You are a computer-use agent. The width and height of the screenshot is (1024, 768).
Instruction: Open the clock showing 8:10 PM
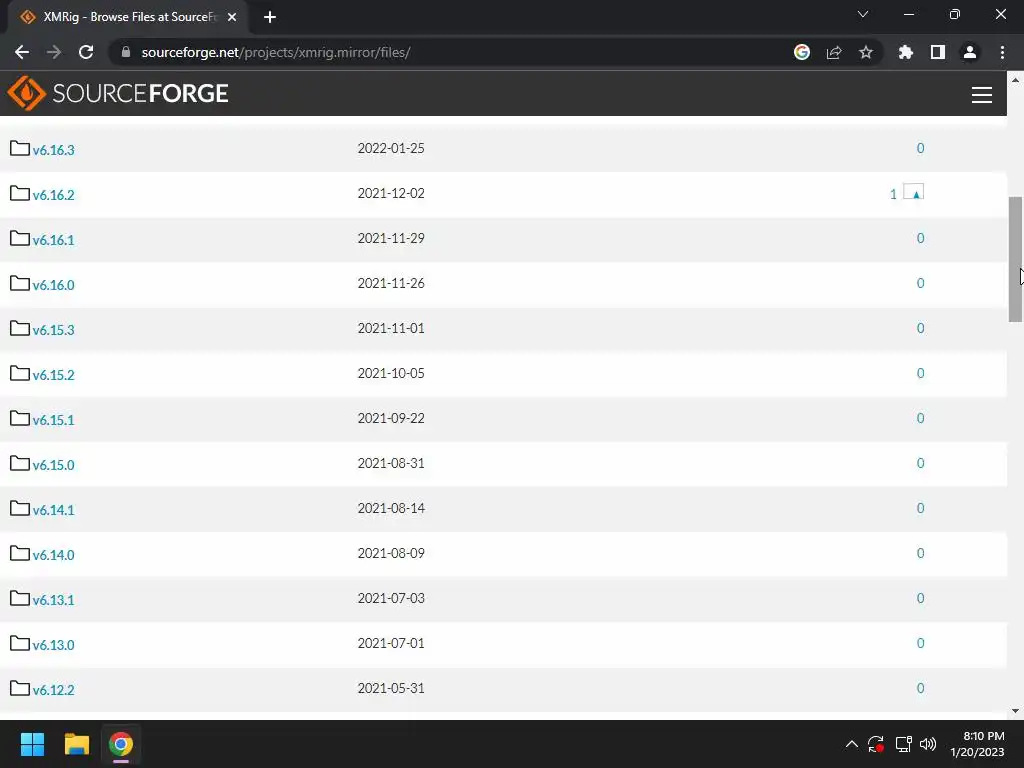point(977,744)
